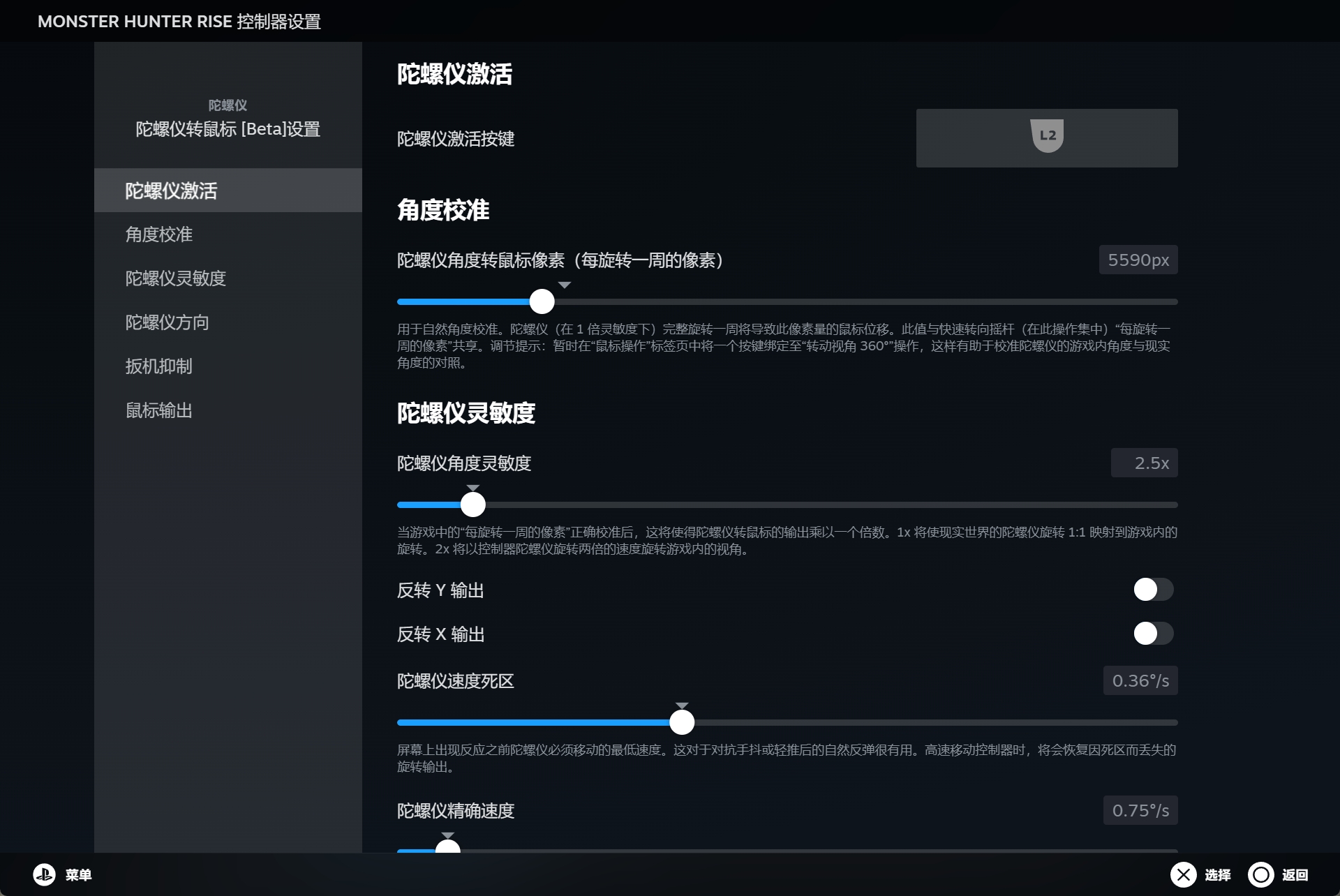
Task: Click the 陀螺仪转鼠标 [Beta]设置 heading
Action: [x=228, y=129]
